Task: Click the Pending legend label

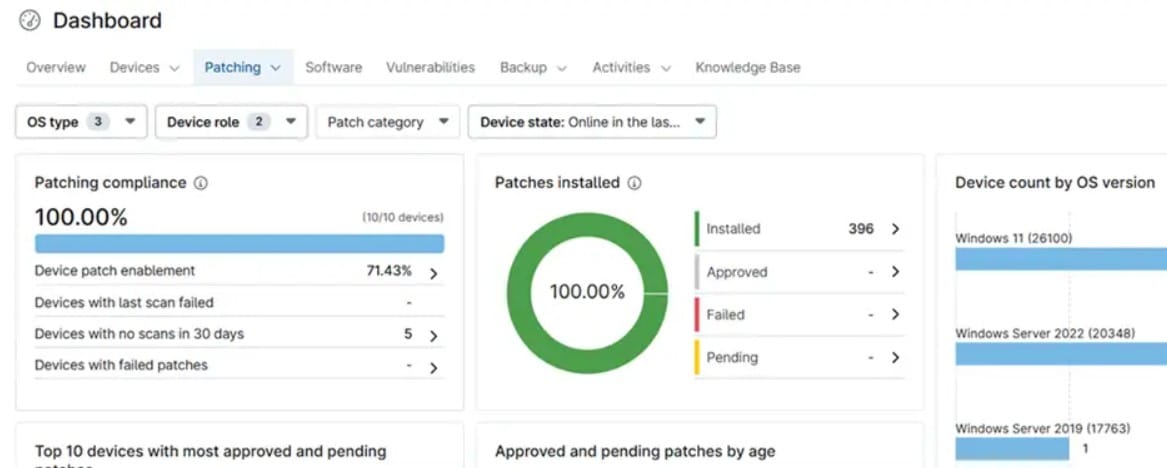Action: click(x=732, y=358)
